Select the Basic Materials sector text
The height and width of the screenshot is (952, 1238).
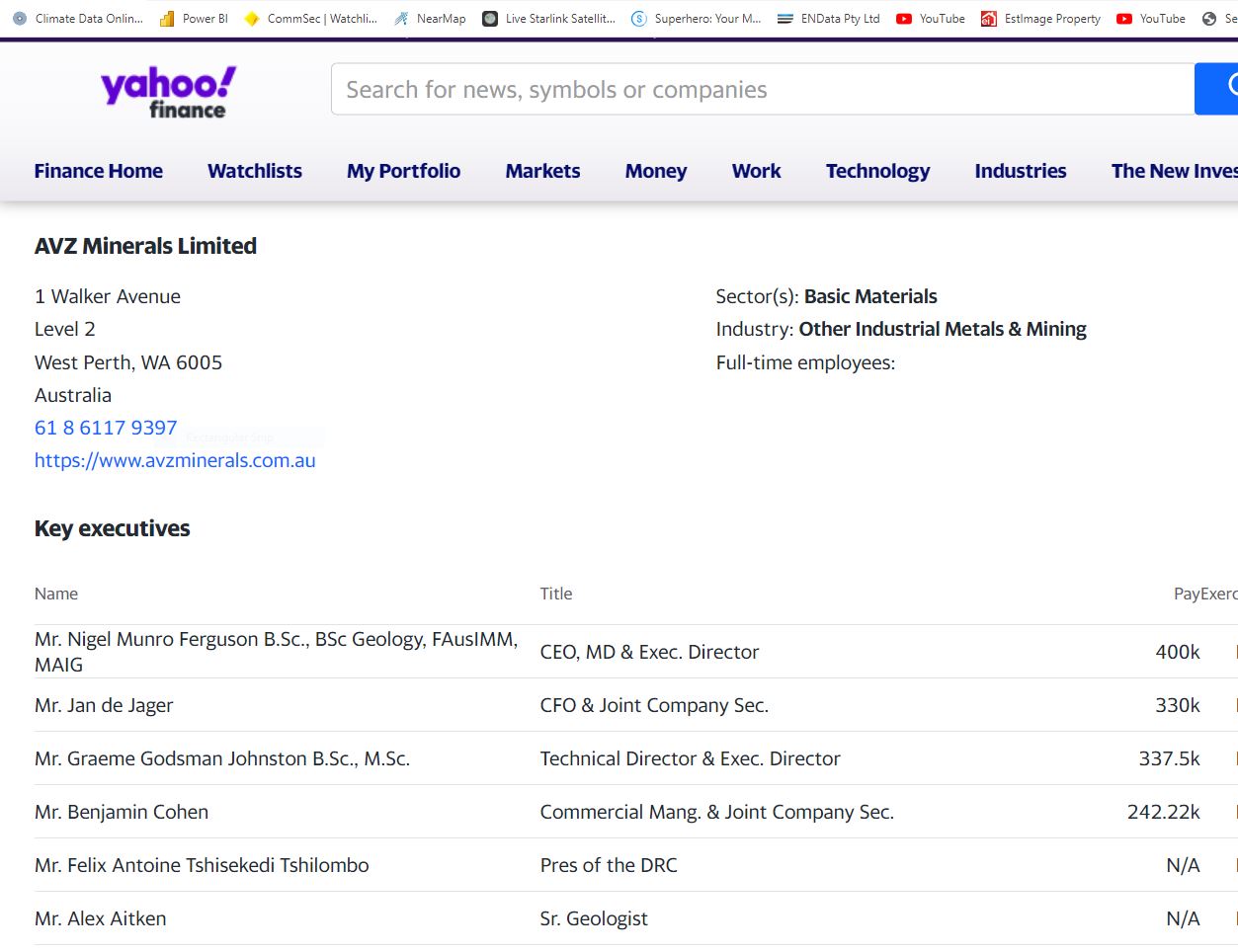point(870,296)
